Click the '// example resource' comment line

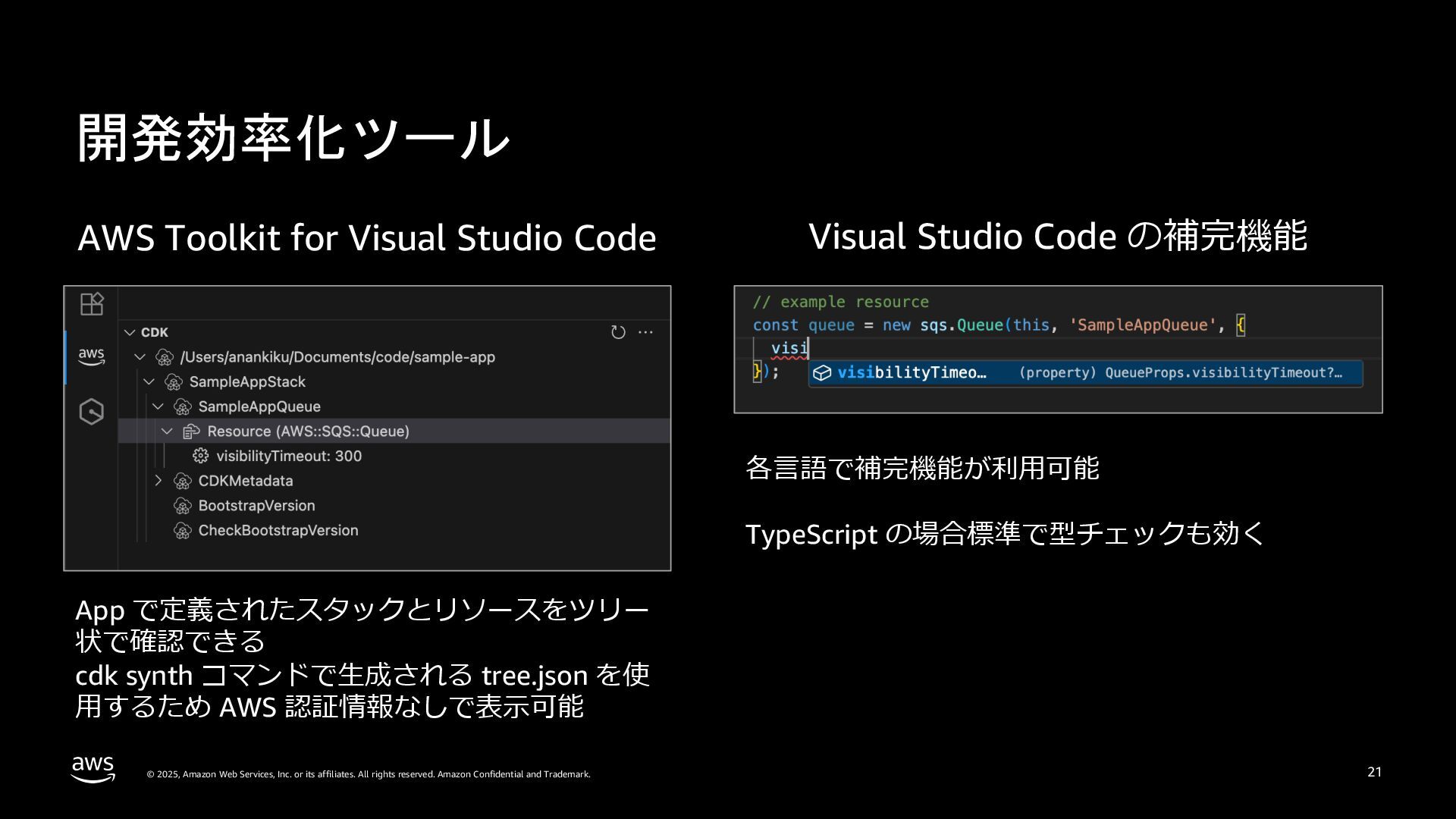[x=840, y=302]
